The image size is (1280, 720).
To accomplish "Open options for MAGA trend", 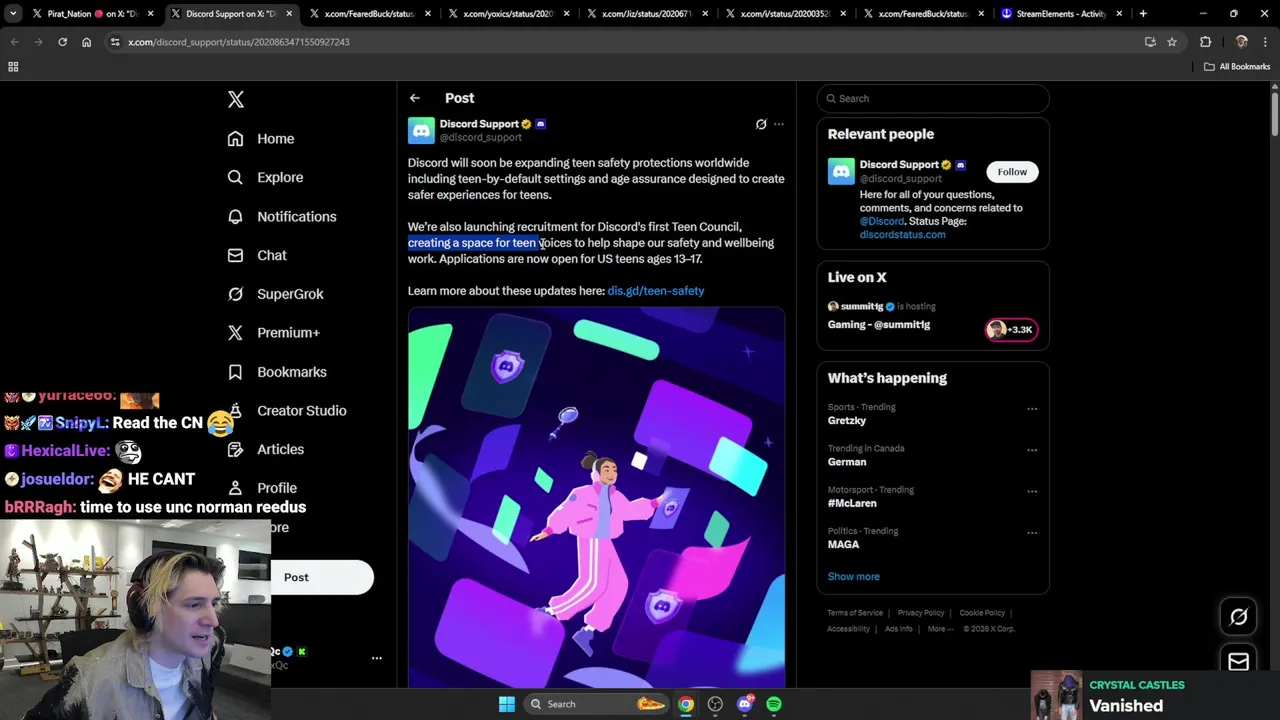I will coord(1032,532).
